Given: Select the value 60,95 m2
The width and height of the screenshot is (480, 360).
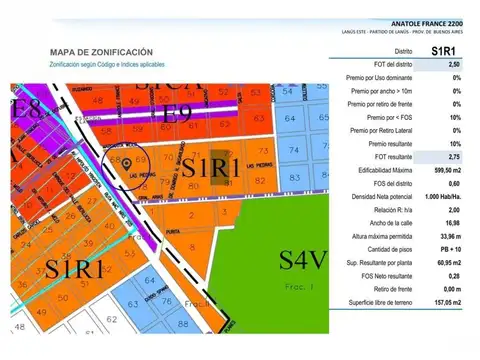Looking at the screenshot, I should [449, 263].
